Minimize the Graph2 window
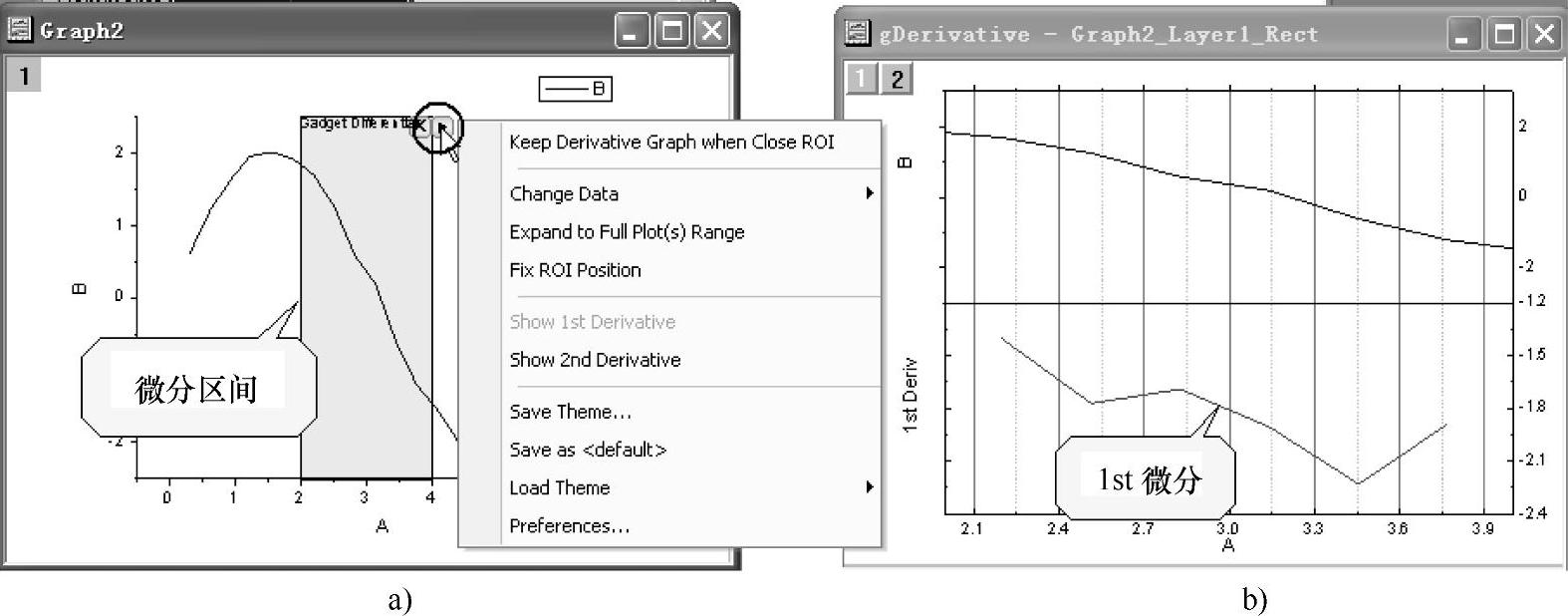Screen dimensions: 1568x616 click(632, 31)
